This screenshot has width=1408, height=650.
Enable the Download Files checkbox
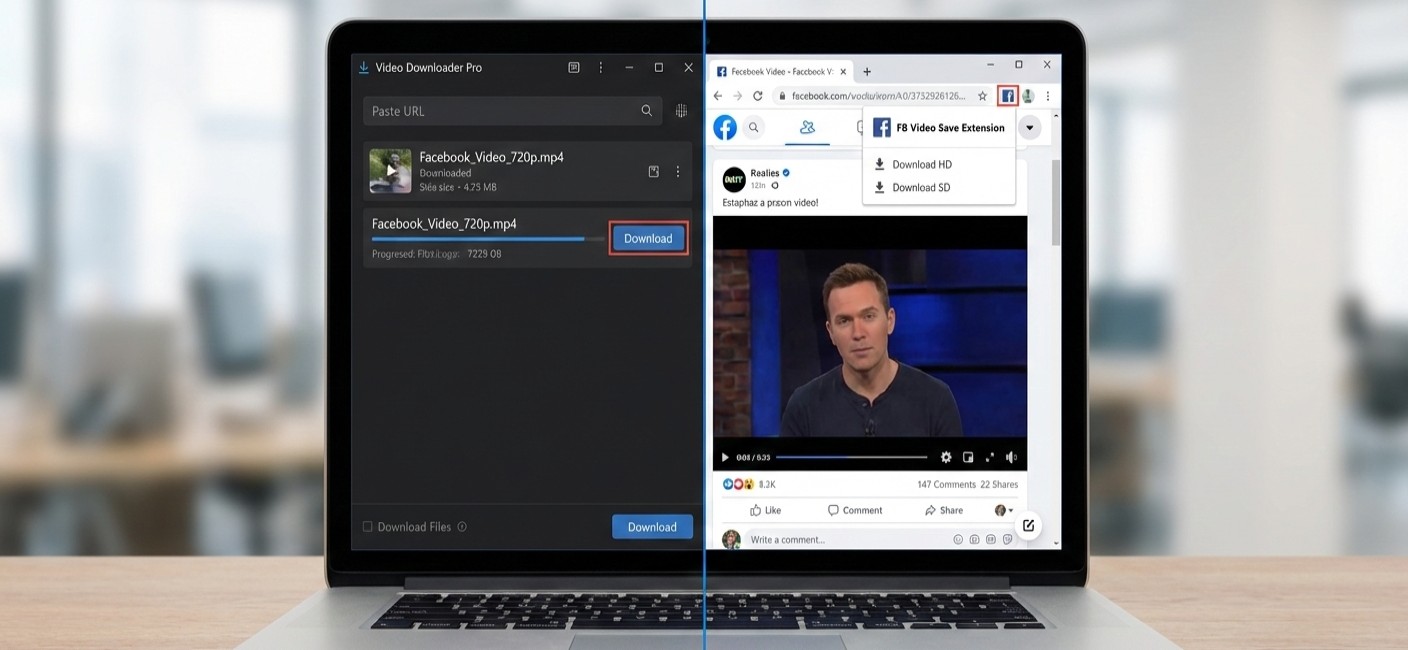(368, 525)
